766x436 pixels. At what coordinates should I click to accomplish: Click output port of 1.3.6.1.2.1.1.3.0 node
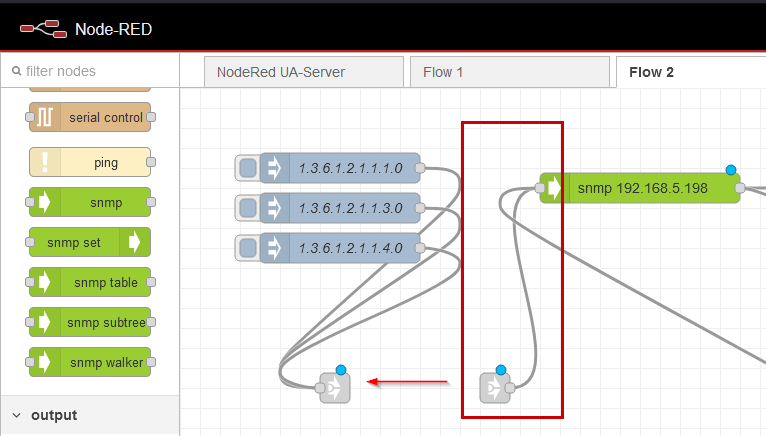pyautogui.click(x=420, y=208)
